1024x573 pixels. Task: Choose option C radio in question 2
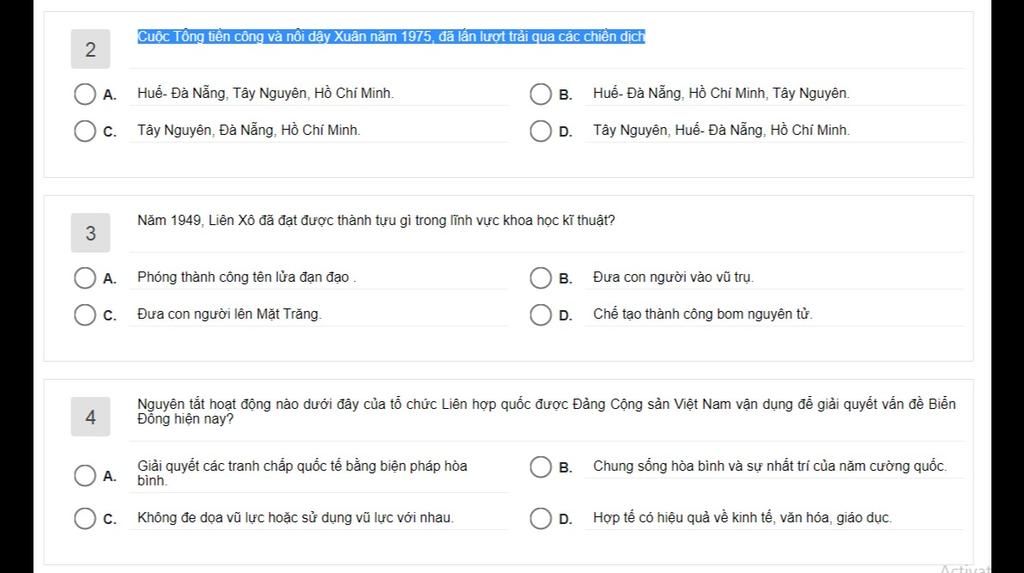pyautogui.click(x=85, y=131)
